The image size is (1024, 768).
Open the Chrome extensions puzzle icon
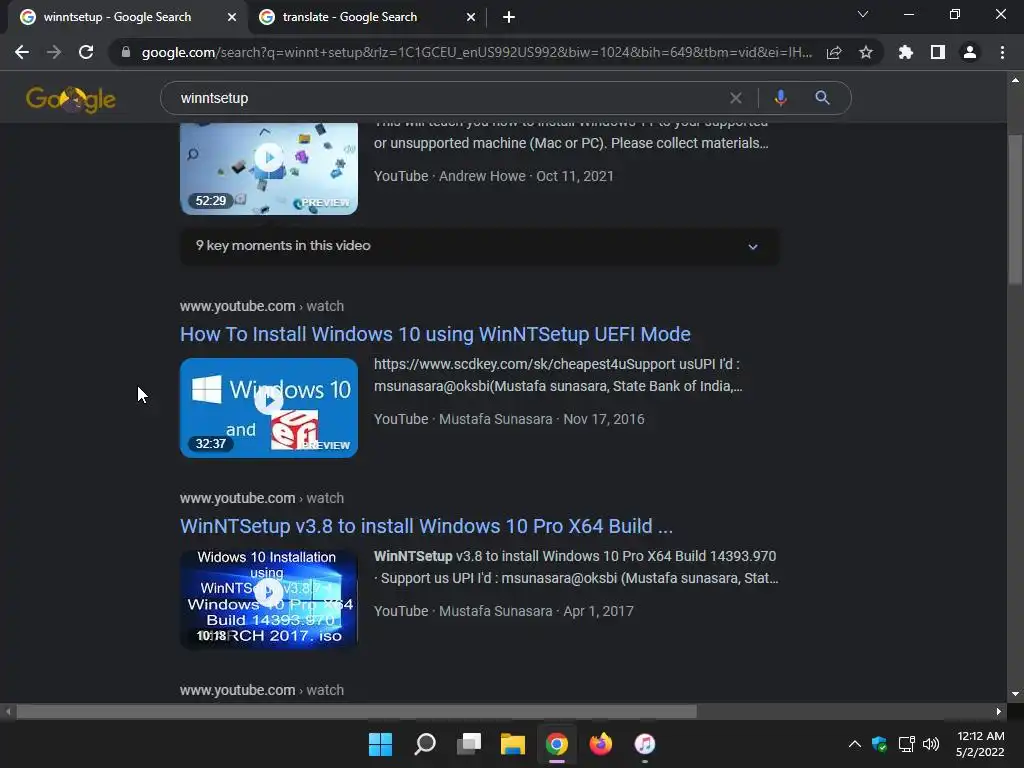pyautogui.click(x=905, y=52)
